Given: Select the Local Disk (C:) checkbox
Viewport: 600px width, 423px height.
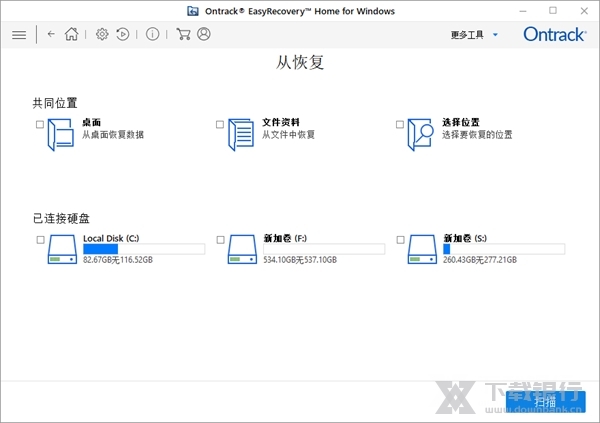Looking at the screenshot, I should pyautogui.click(x=40, y=240).
